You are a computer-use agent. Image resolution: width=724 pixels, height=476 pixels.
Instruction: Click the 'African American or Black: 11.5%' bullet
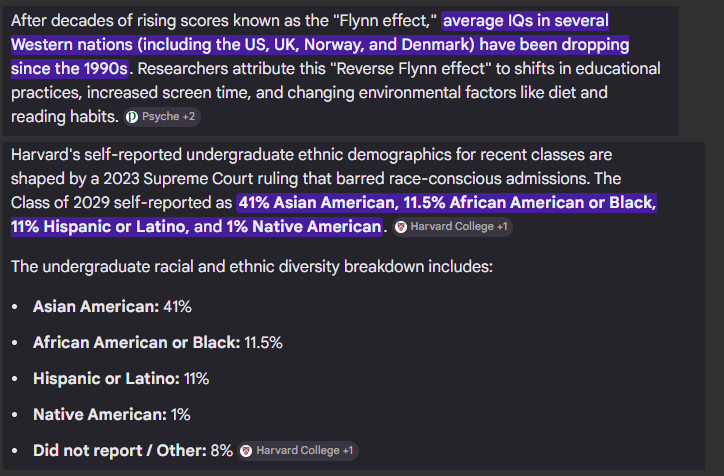point(157,343)
